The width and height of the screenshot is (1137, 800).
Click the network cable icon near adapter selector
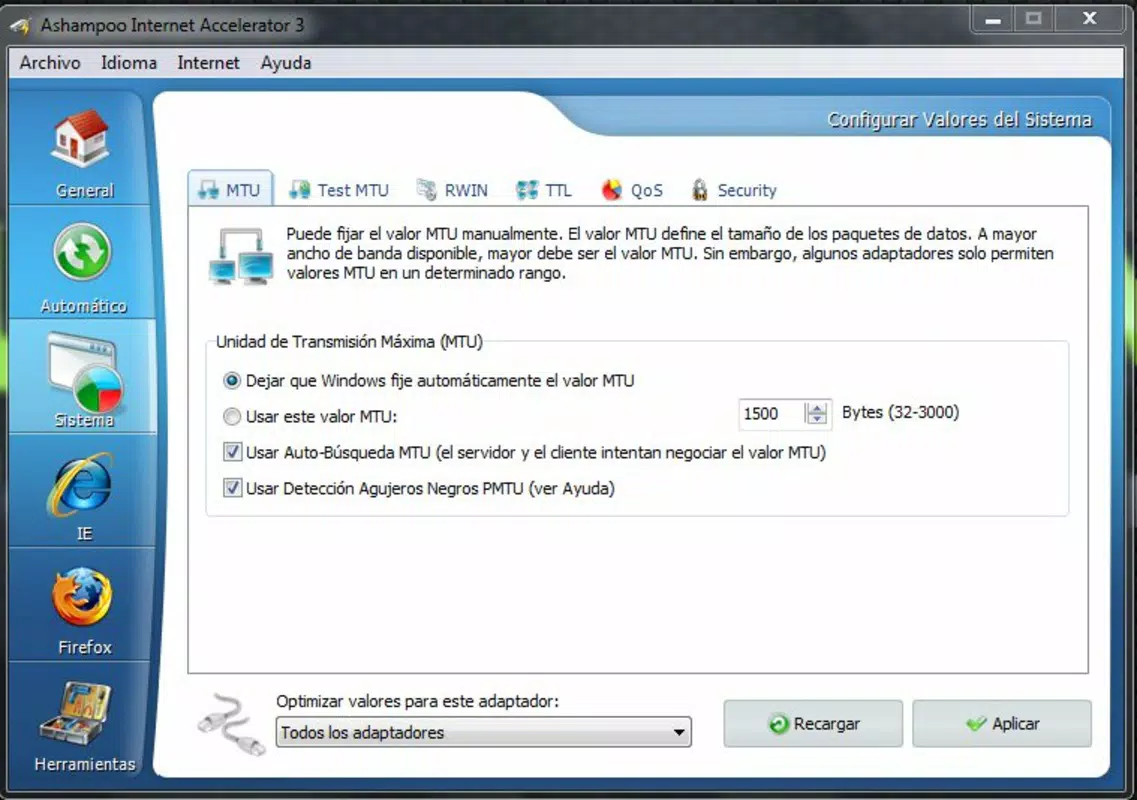tap(231, 724)
